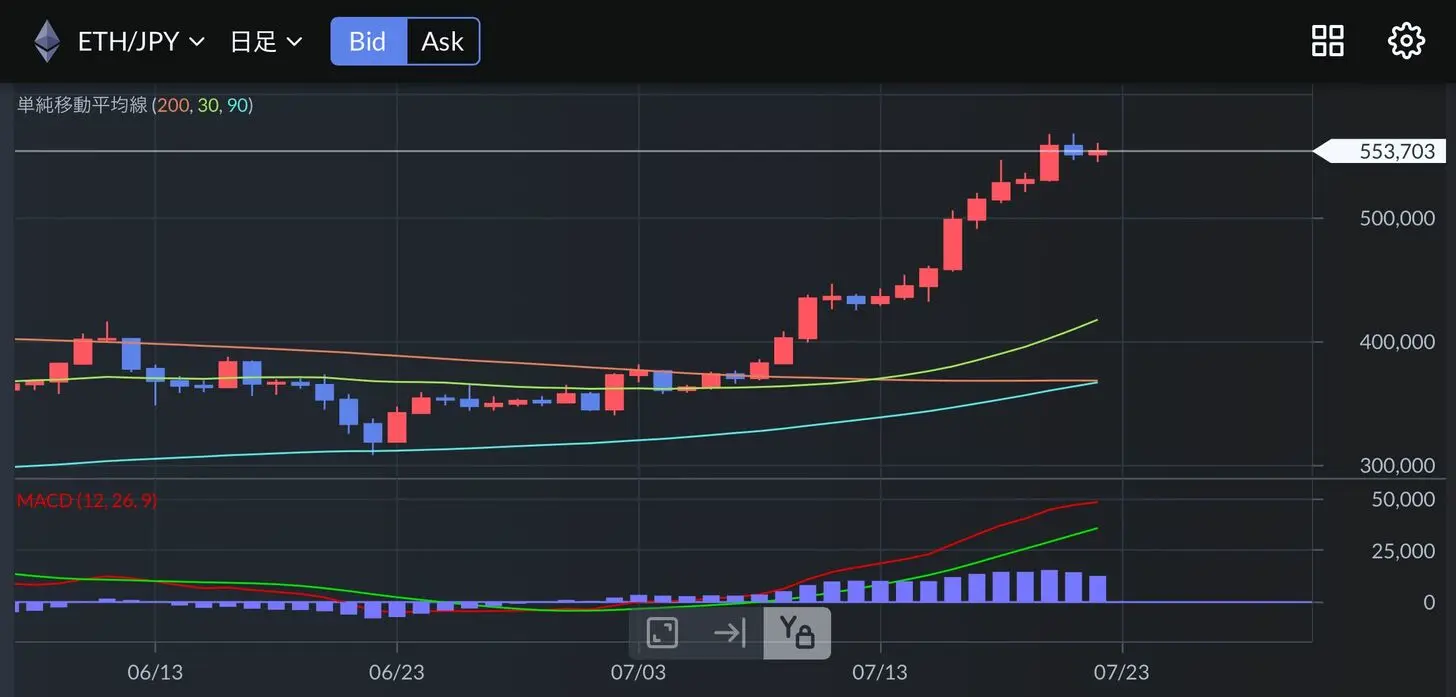The height and width of the screenshot is (697, 1456).
Task: Open the ETH/JPY pair dropdown
Action: tap(141, 42)
